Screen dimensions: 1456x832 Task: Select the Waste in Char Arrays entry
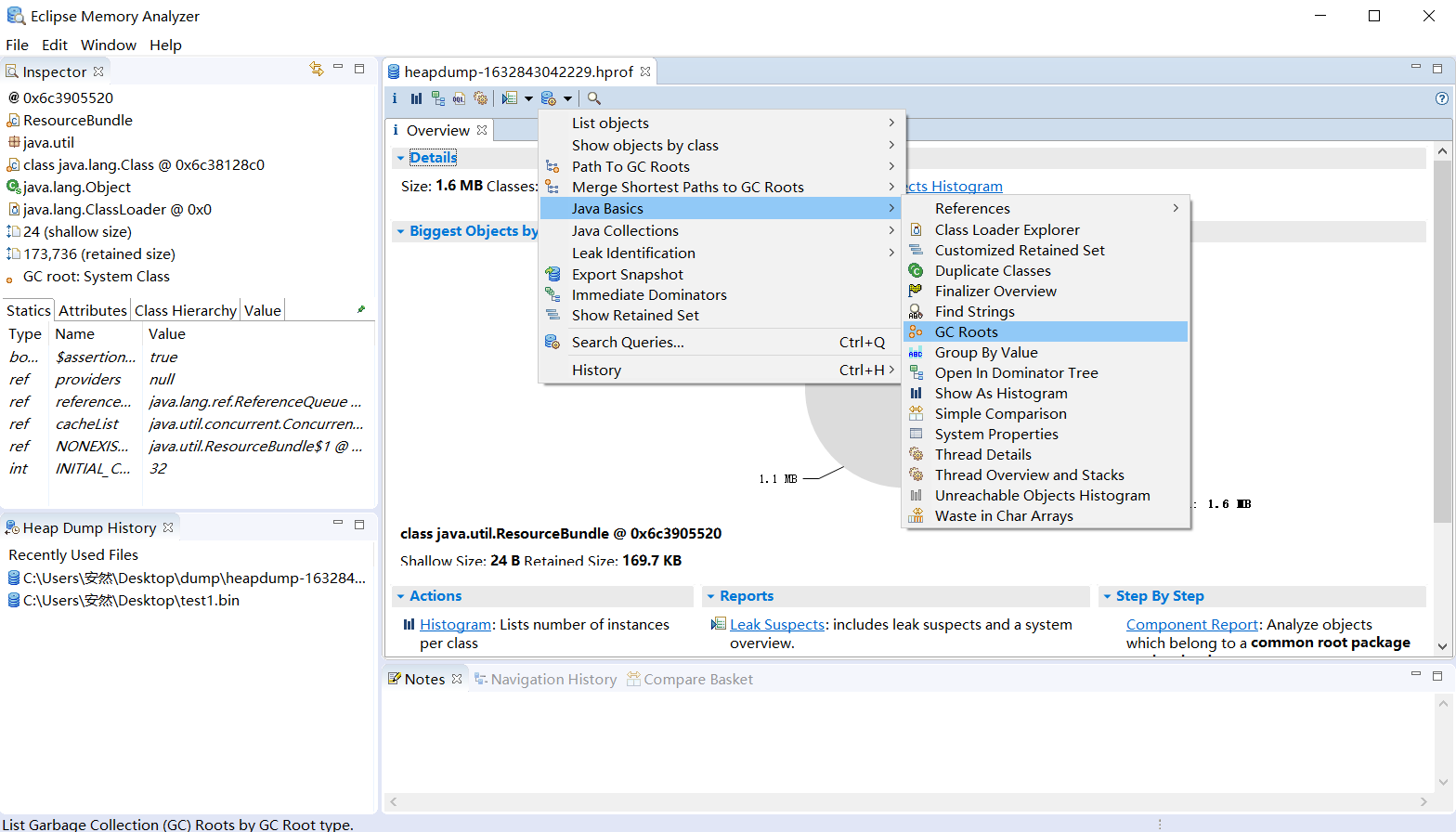pyautogui.click(x=1046, y=515)
